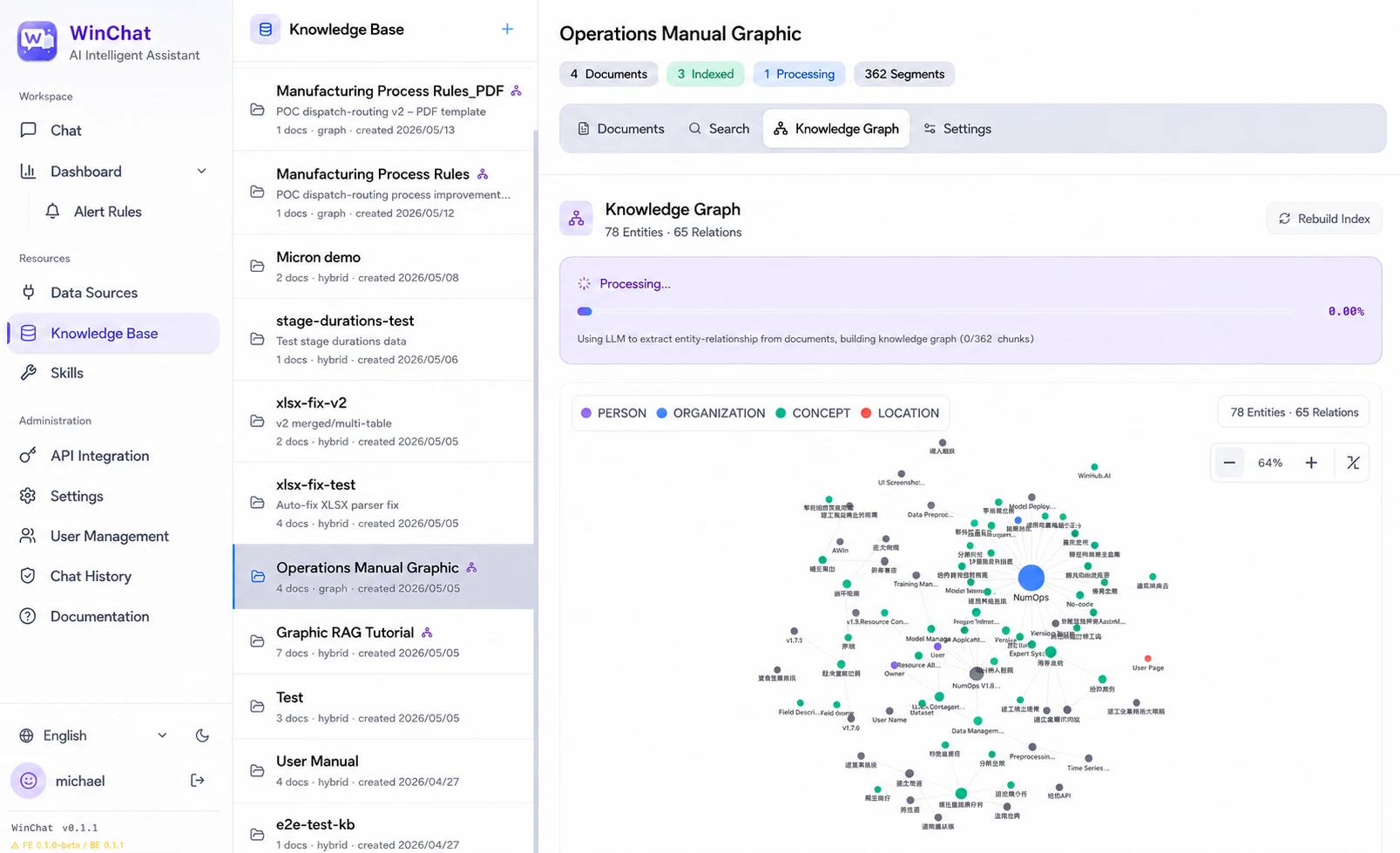Image resolution: width=1400 pixels, height=853 pixels.
Task: Click the LOCATION legend red dot
Action: (866, 413)
